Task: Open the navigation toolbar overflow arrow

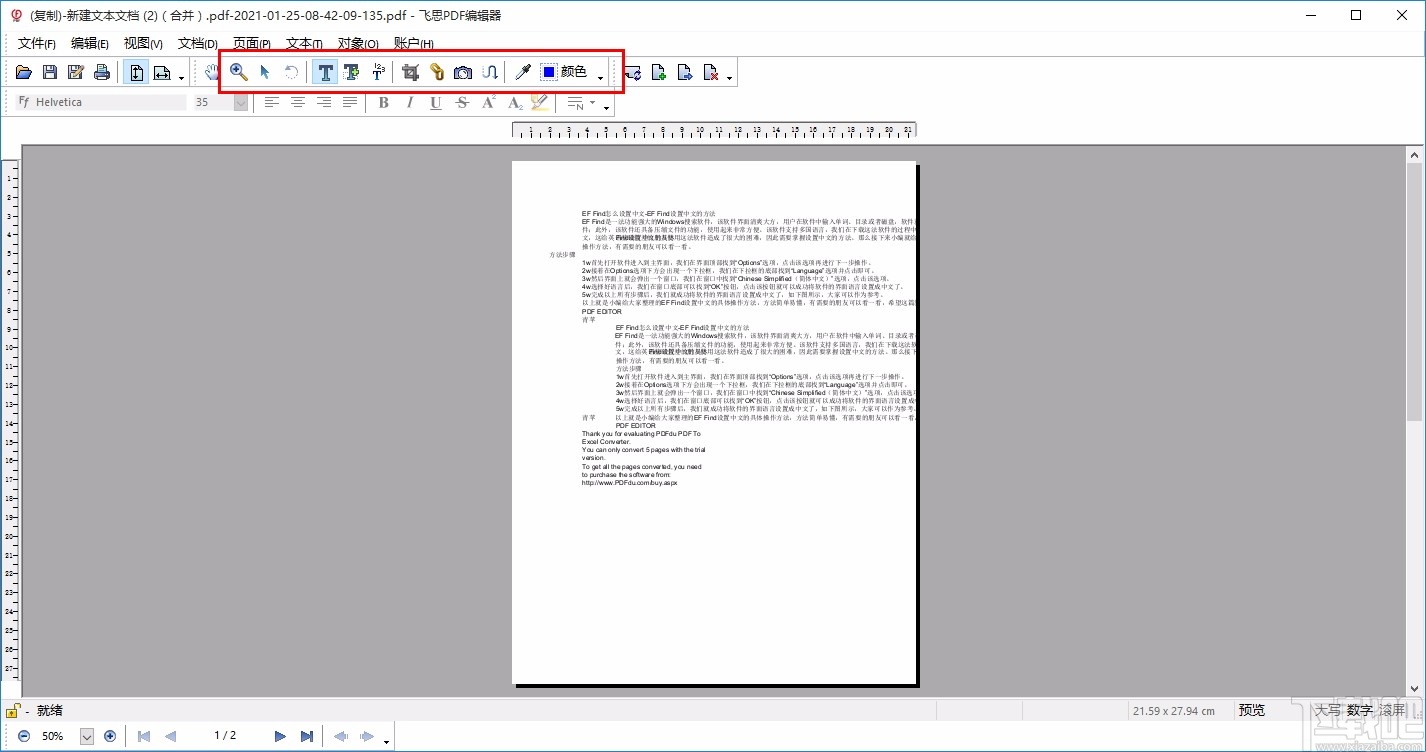Action: pyautogui.click(x=386, y=741)
